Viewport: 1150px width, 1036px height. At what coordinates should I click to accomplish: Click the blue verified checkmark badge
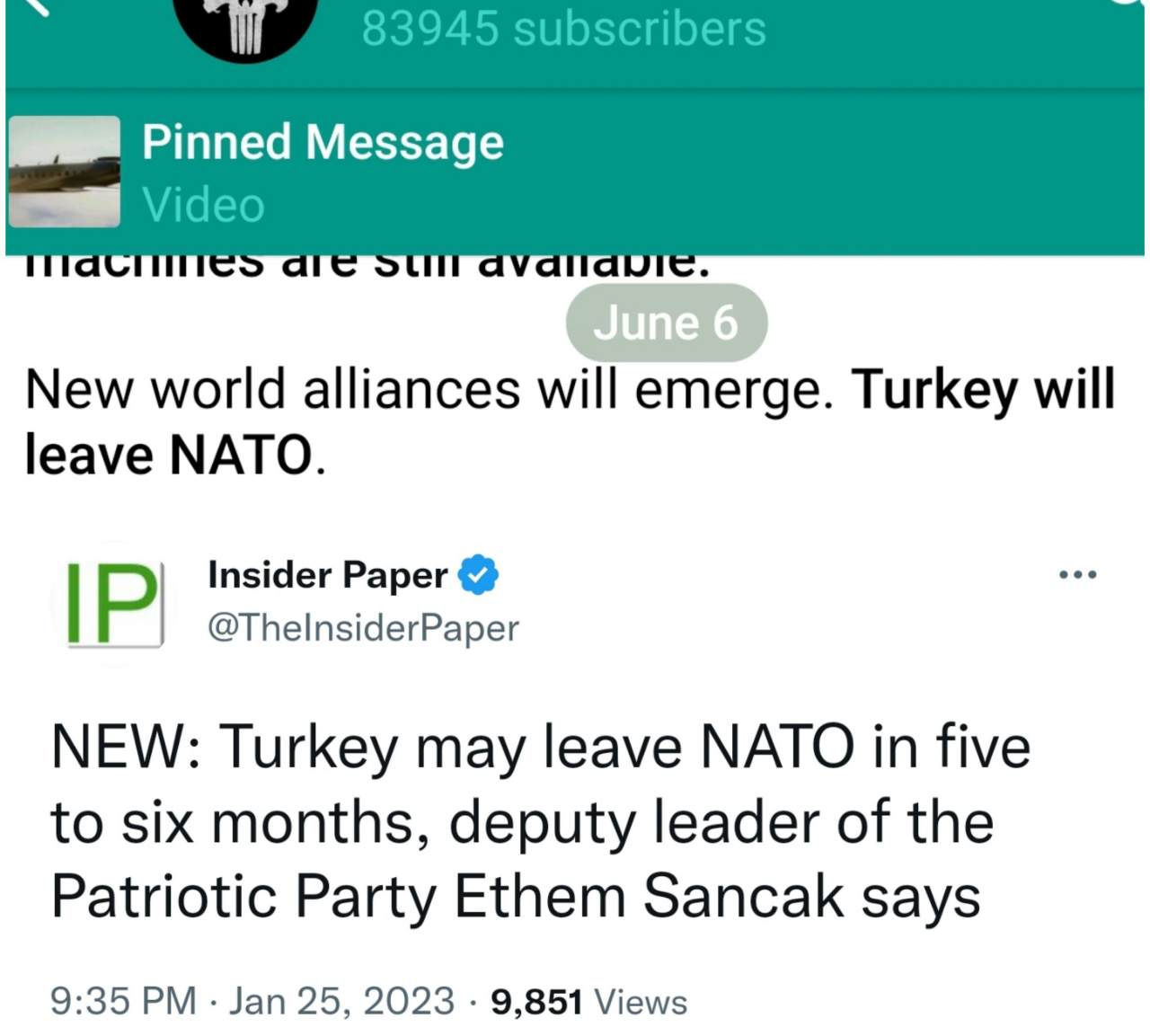479,575
